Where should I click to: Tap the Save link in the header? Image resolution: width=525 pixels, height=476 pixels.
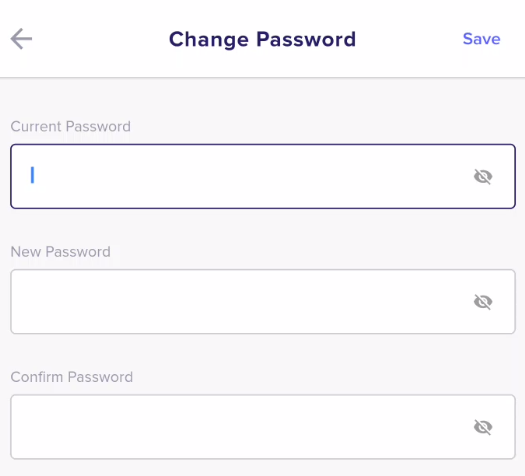click(481, 39)
